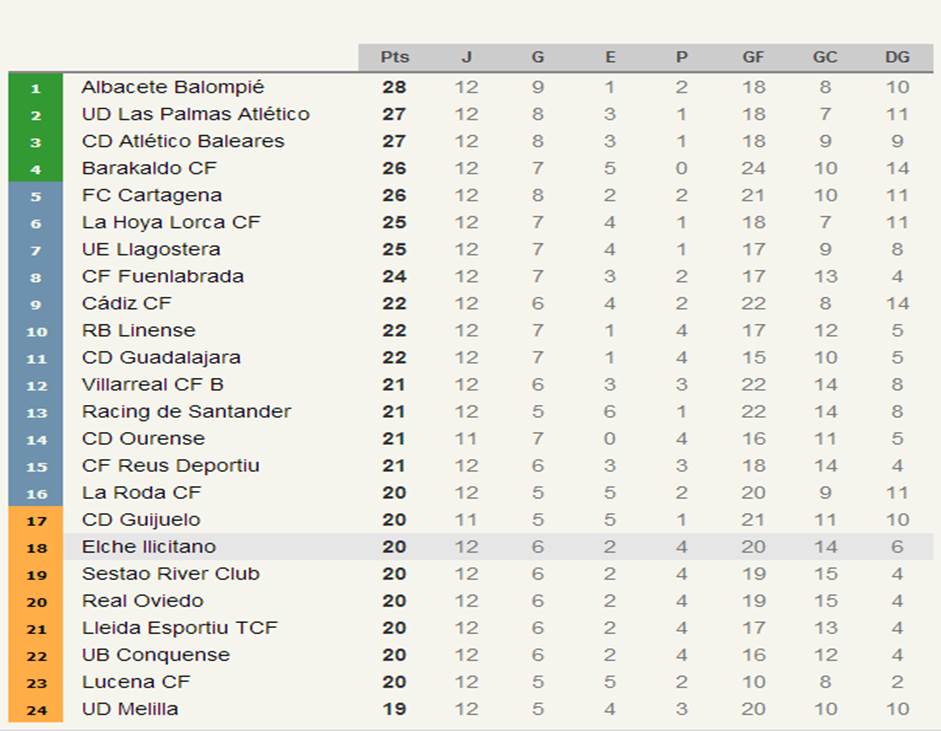Select Racing de Santander team name
Screen dimensions: 941x731
pyautogui.click(x=186, y=411)
